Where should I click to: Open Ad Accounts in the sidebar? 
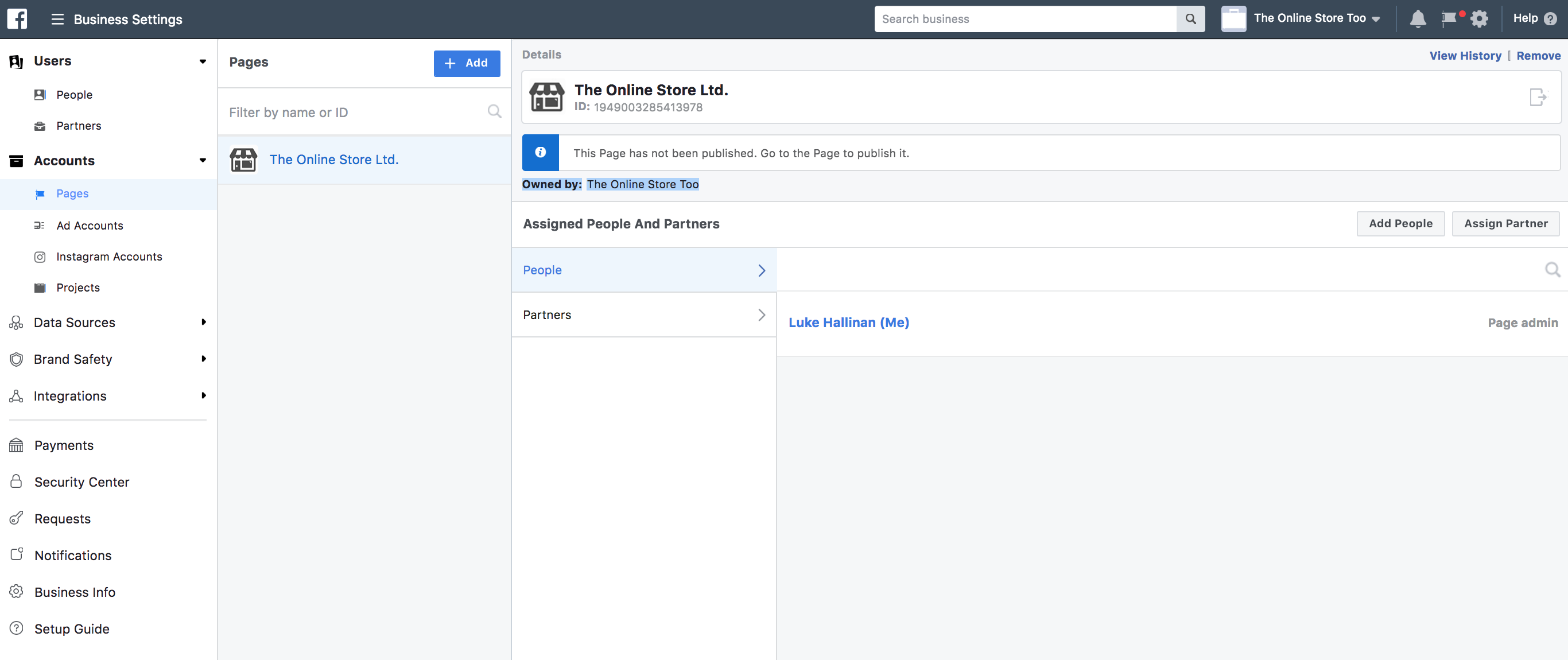coord(90,226)
